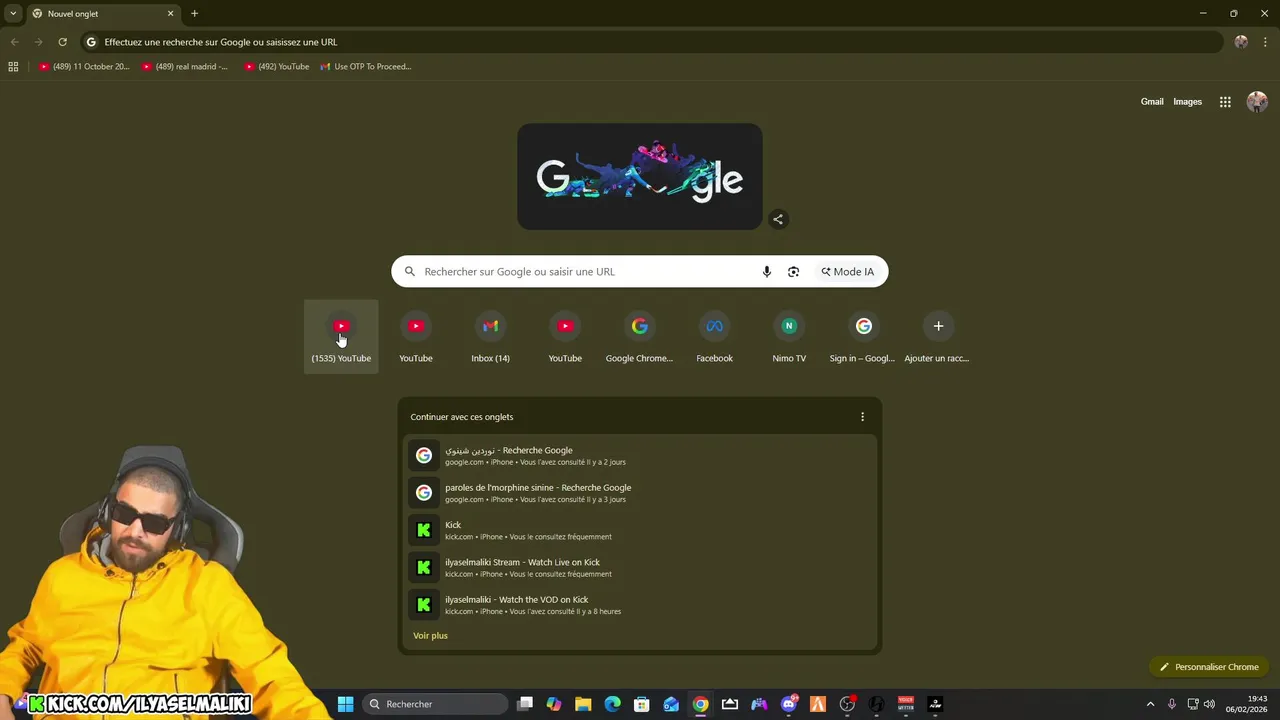The height and width of the screenshot is (720, 1280).
Task: Open the Sign in – Google shortcut
Action: [x=863, y=337]
